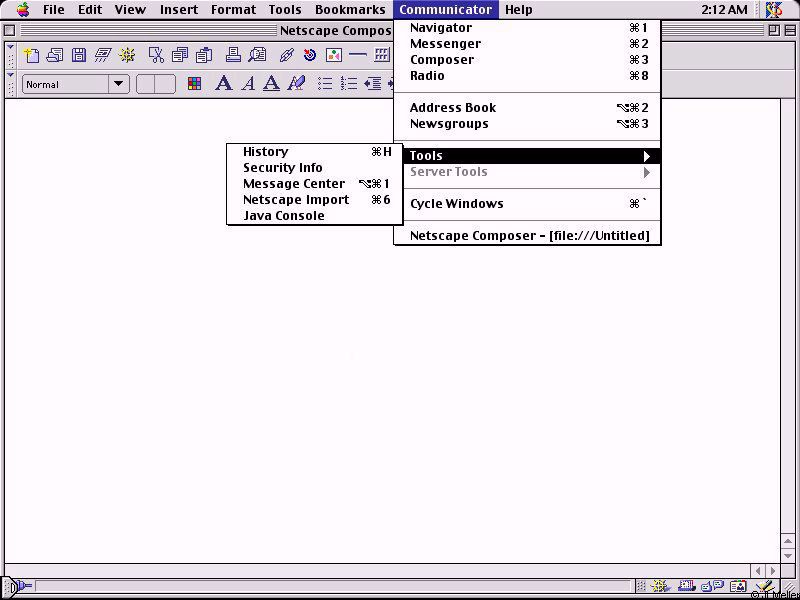Click the Print toolbar icon
This screenshot has width=800, height=600.
[x=233, y=55]
